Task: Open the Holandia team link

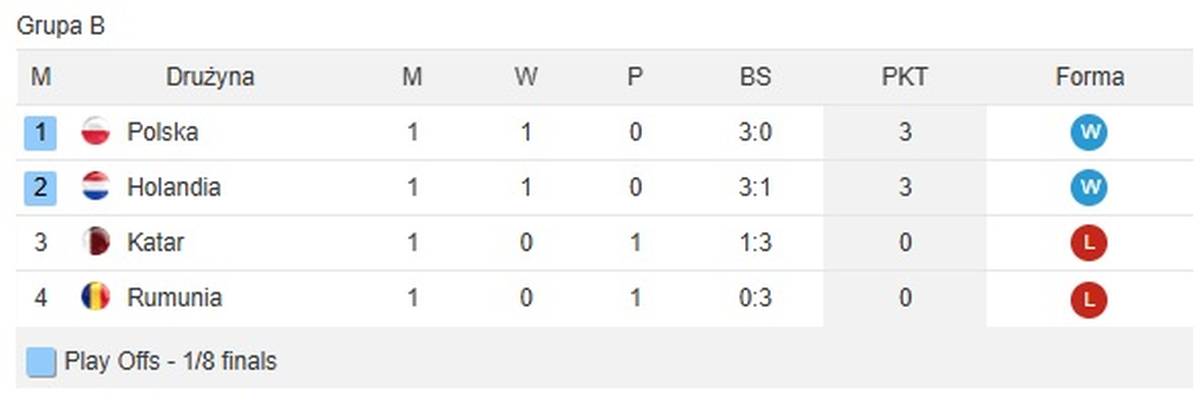Action: tap(173, 187)
